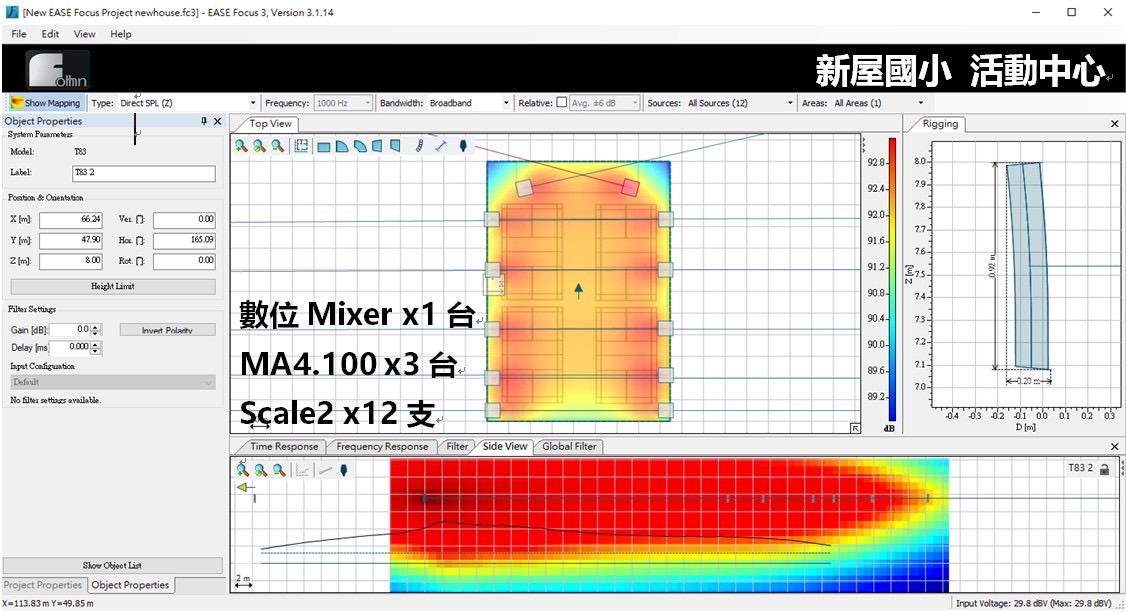Click the Delay ms stepper arrows

96,348
